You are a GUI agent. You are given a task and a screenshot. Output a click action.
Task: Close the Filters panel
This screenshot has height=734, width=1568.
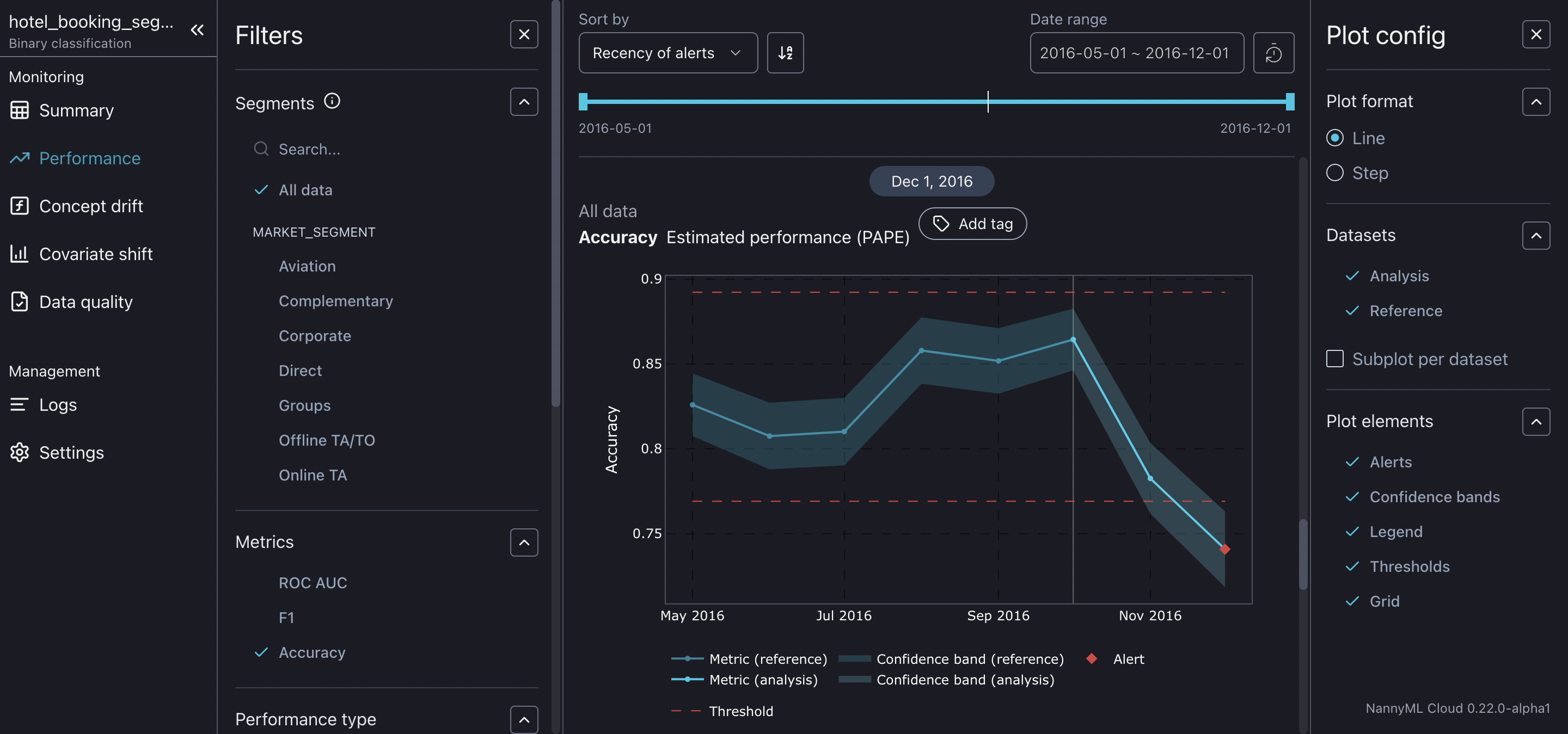point(523,35)
